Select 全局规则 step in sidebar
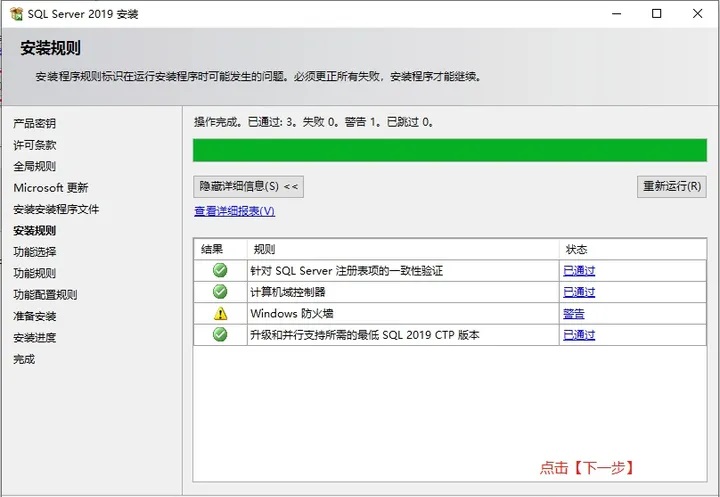Viewport: 720px width, 497px height. click(34, 166)
